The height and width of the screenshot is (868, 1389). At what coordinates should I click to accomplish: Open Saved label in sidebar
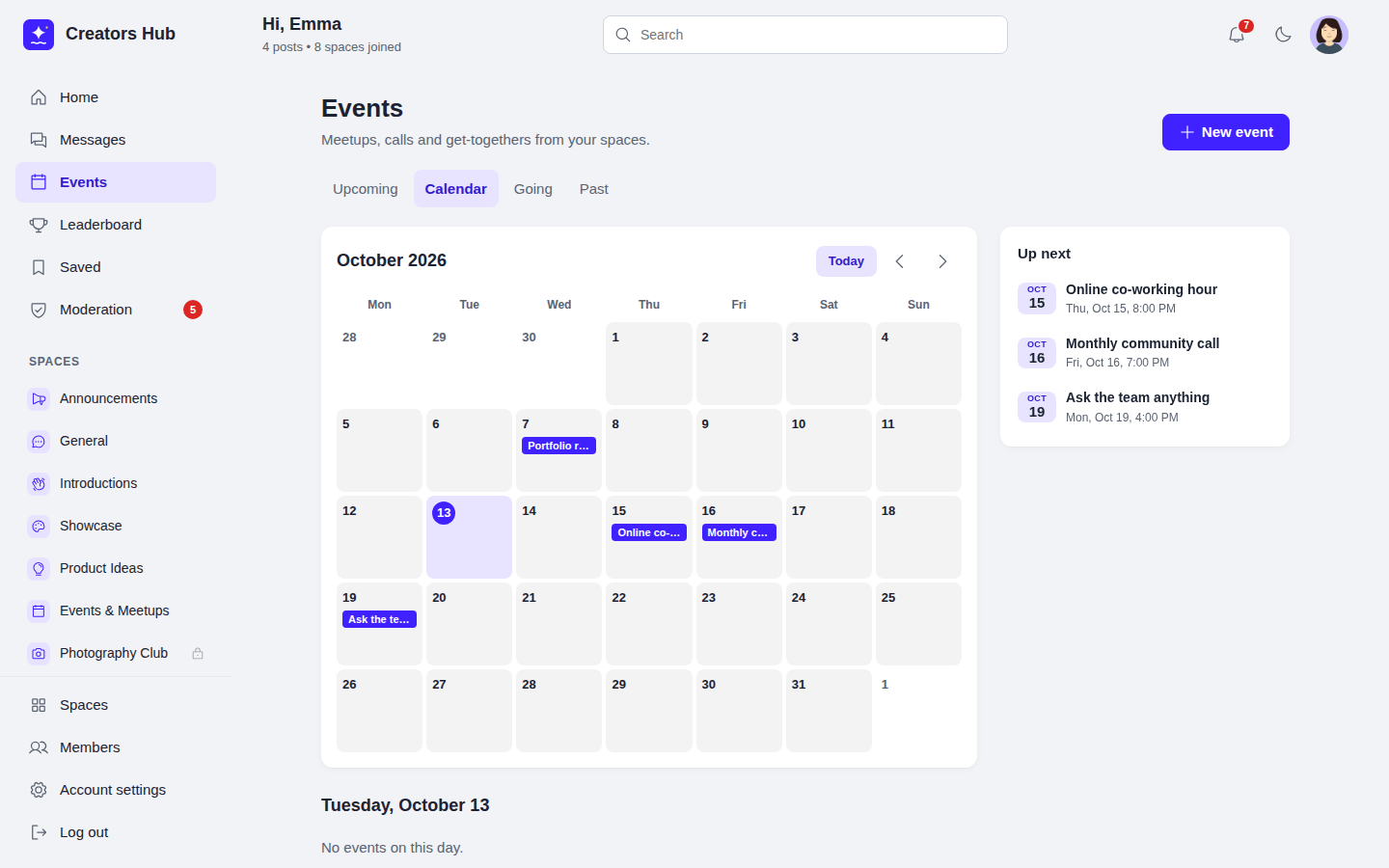click(80, 267)
